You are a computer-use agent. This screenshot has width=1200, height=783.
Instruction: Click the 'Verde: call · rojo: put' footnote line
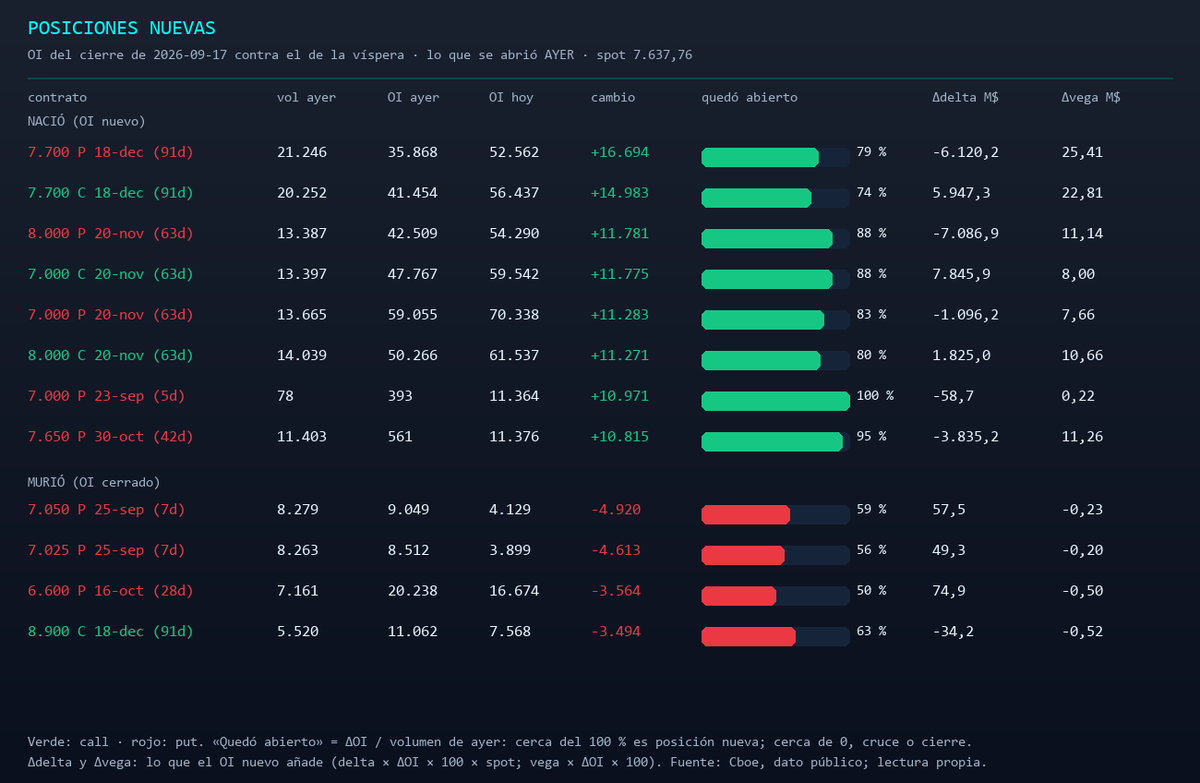tap(500, 742)
